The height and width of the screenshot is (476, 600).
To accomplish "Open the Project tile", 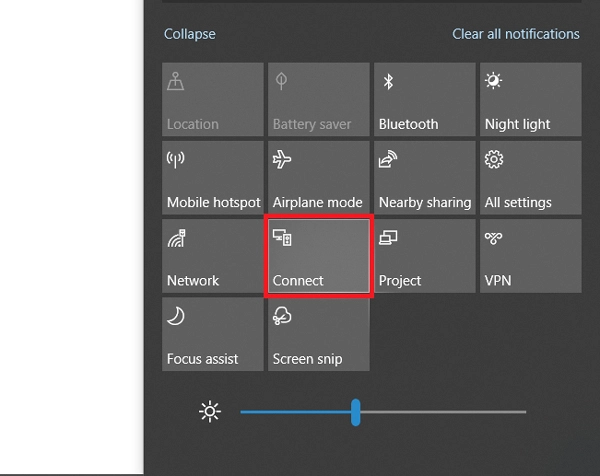I will [x=425, y=256].
